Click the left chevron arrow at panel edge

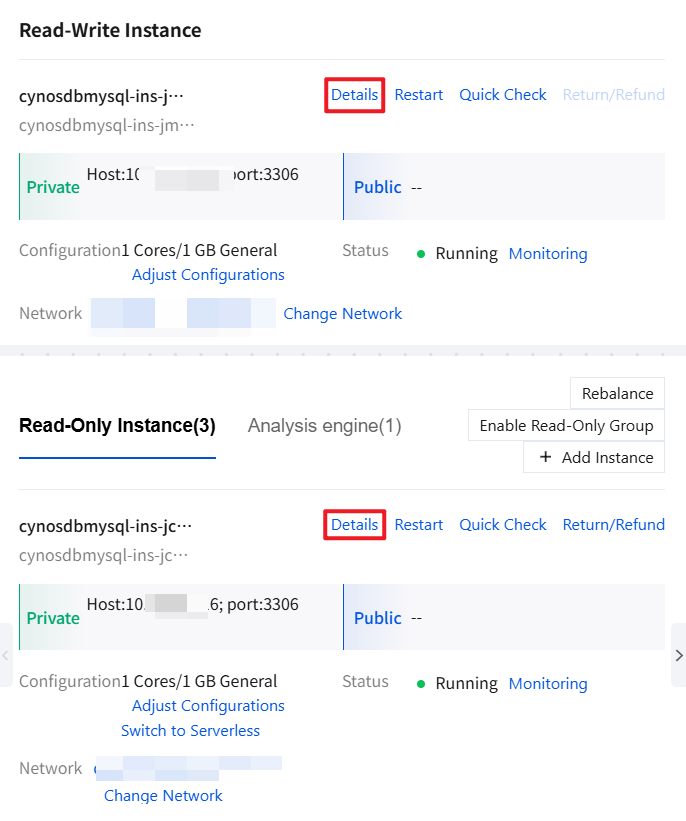(x=6, y=655)
